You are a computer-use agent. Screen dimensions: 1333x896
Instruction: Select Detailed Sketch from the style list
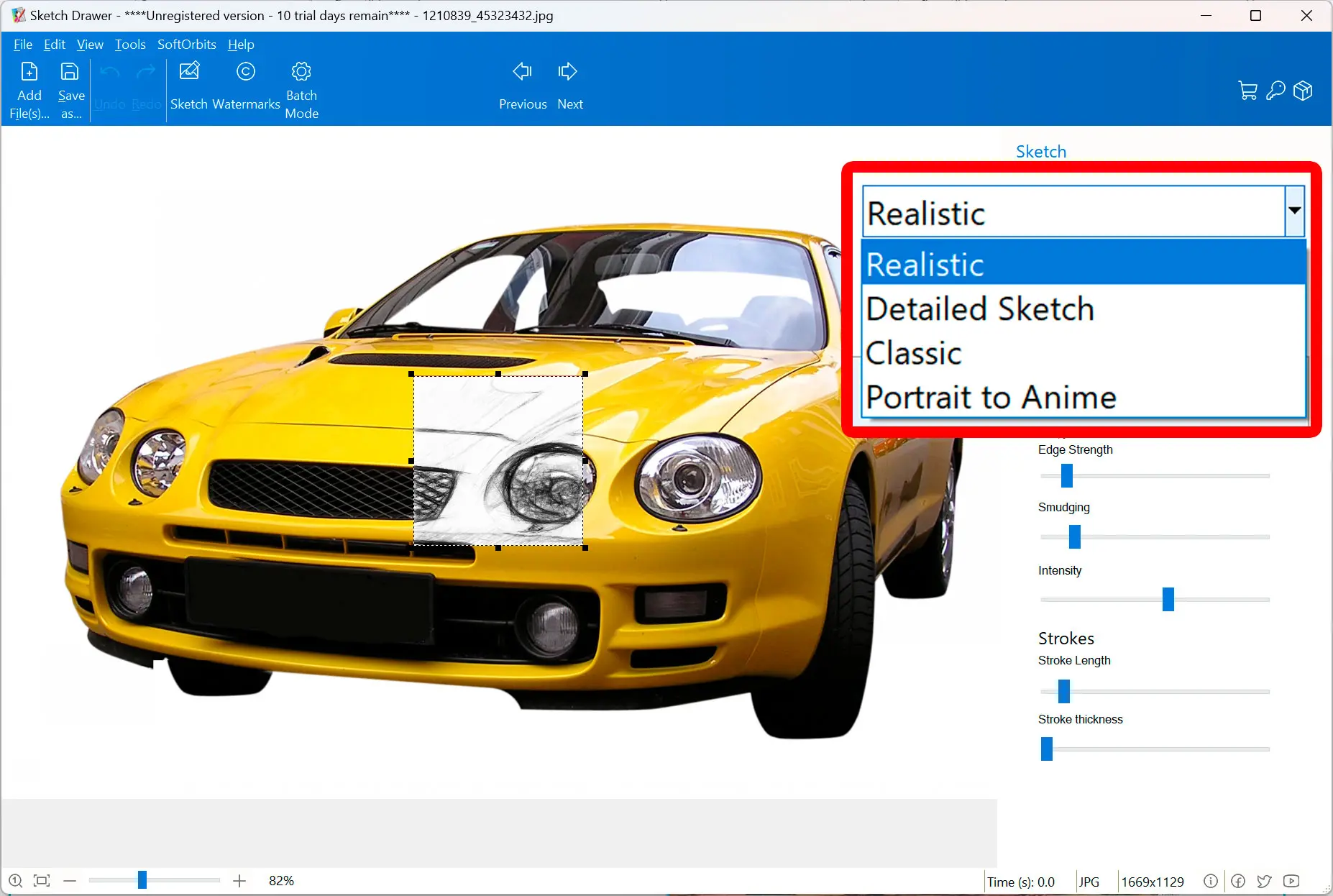click(x=980, y=308)
